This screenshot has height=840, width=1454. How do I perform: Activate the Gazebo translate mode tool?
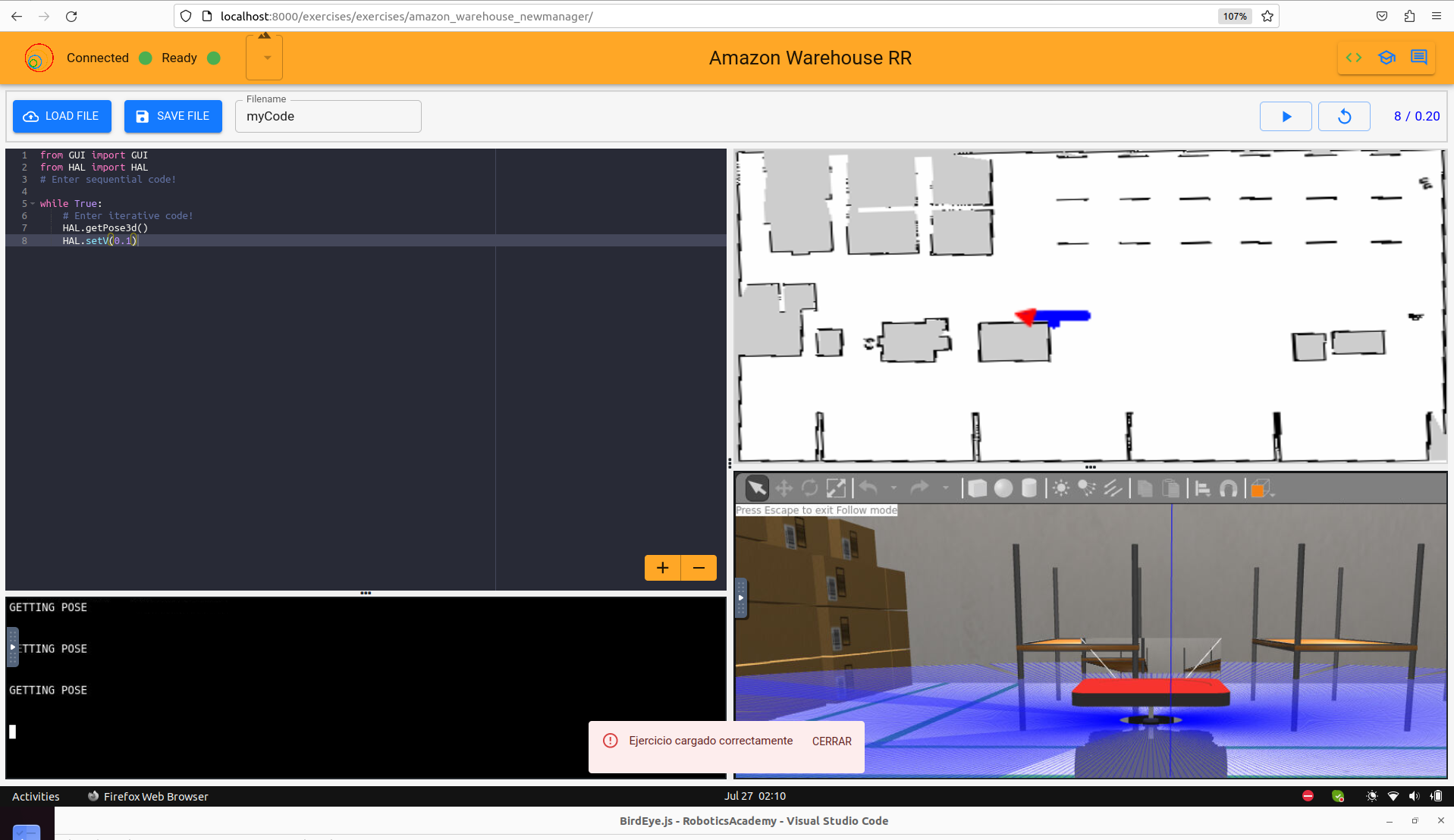(x=784, y=488)
